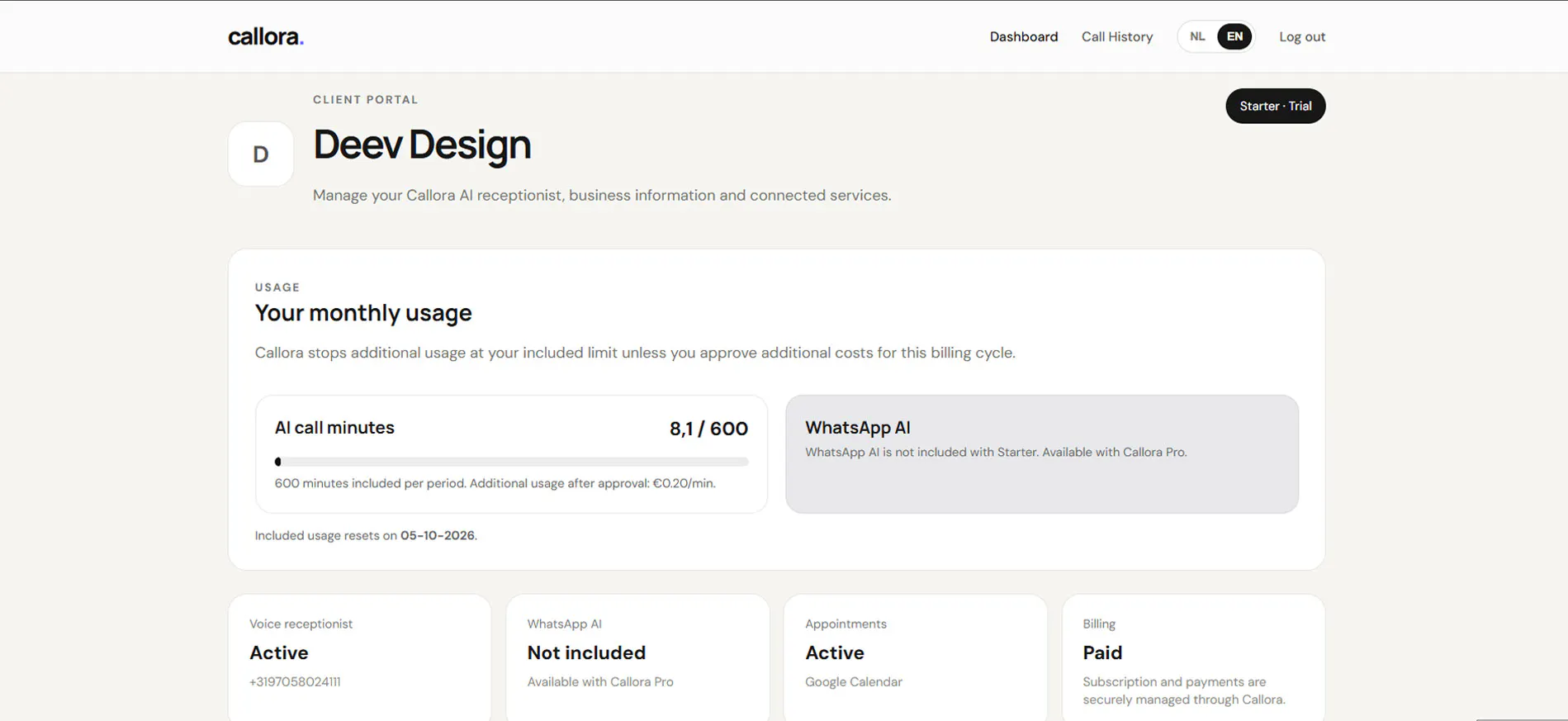Select the greyed WhatsApp AI usage card title
The image size is (1568, 721).
(858, 428)
